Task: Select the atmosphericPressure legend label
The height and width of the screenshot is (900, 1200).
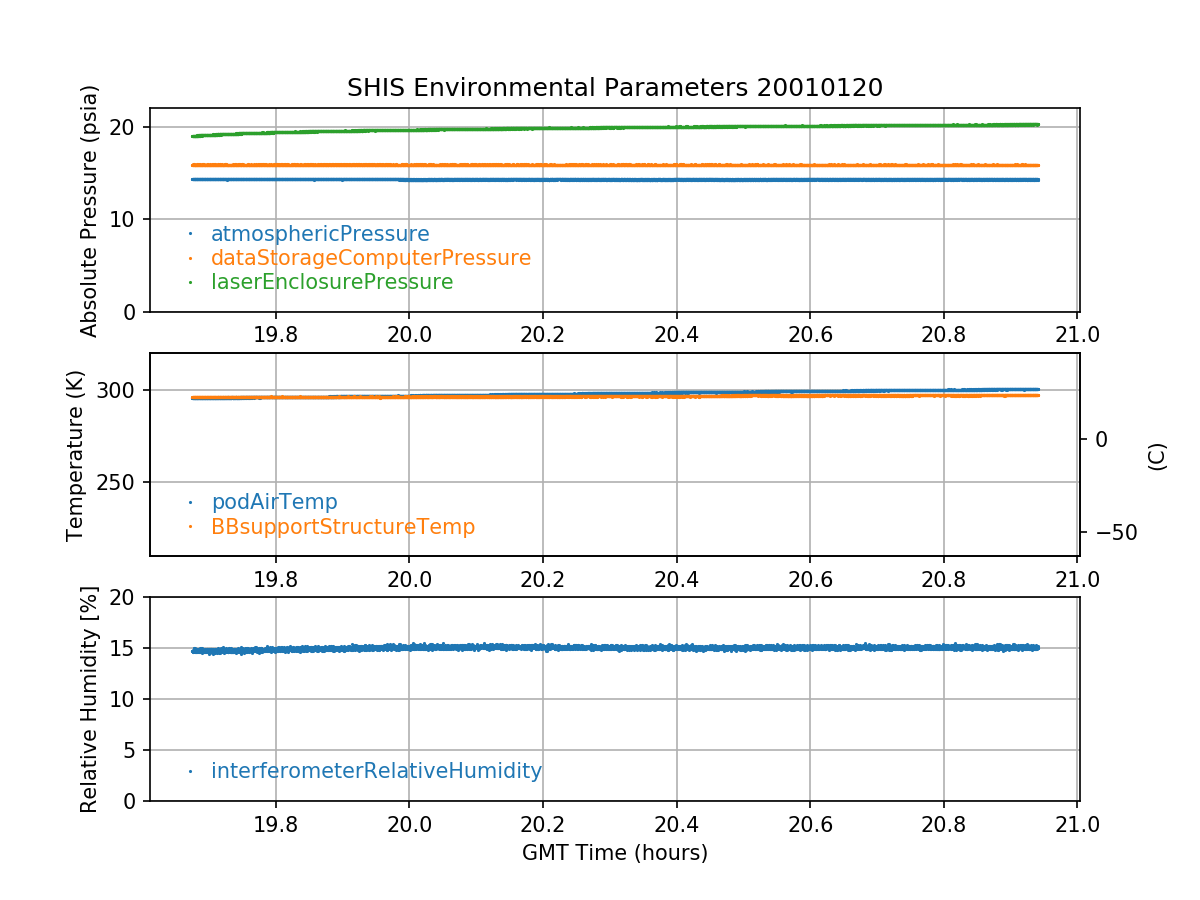Action: coord(320,234)
